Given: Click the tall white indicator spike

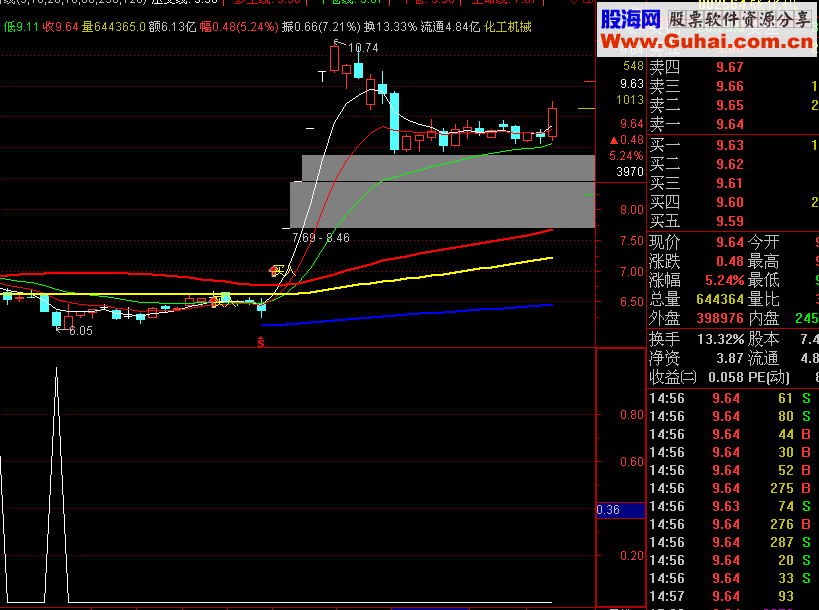Looking at the screenshot, I should click(56, 486).
